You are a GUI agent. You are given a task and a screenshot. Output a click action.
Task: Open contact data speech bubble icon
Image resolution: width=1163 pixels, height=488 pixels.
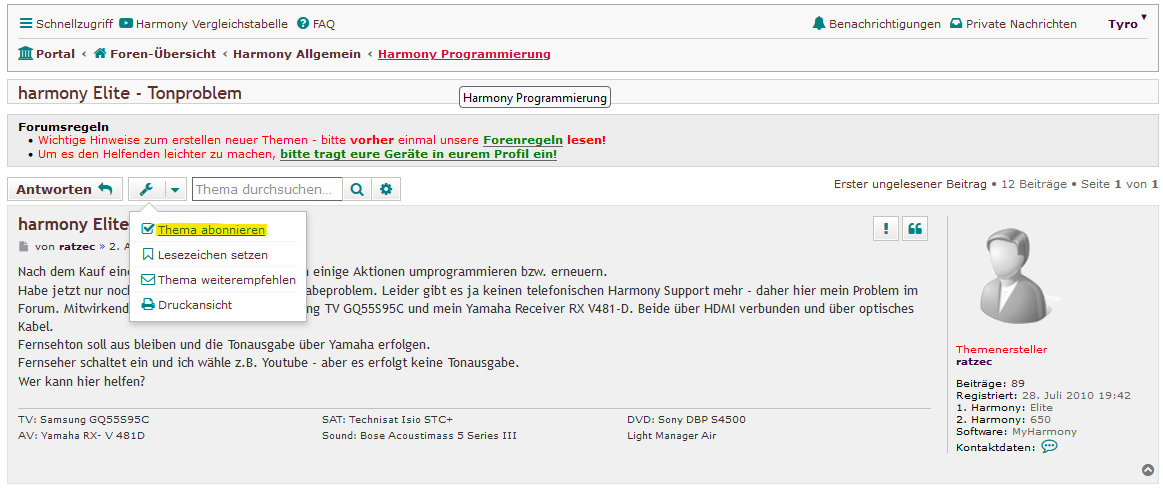1049,446
